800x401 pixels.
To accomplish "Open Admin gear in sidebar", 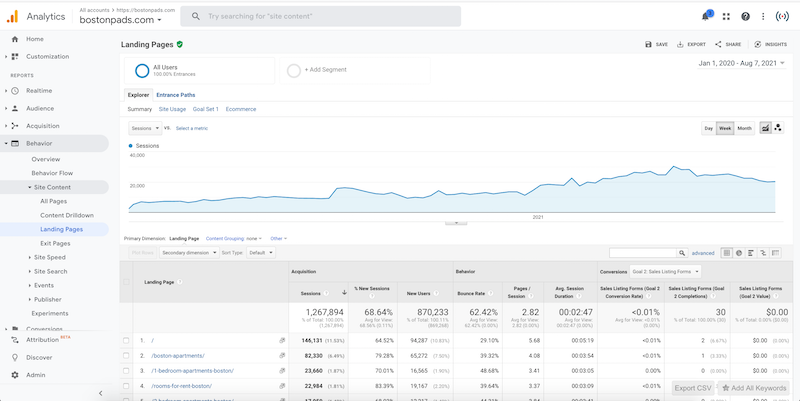I will 15,375.
